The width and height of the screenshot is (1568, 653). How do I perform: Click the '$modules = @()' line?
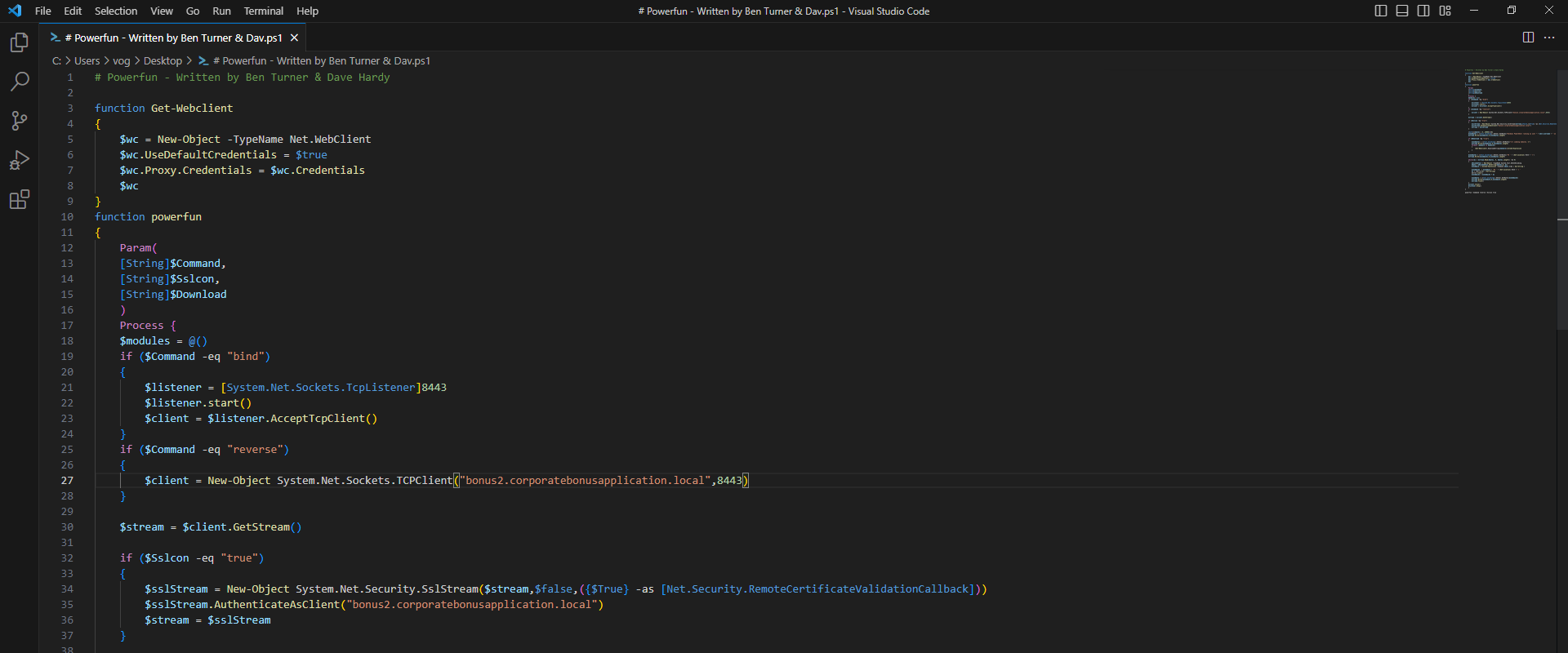(x=163, y=341)
